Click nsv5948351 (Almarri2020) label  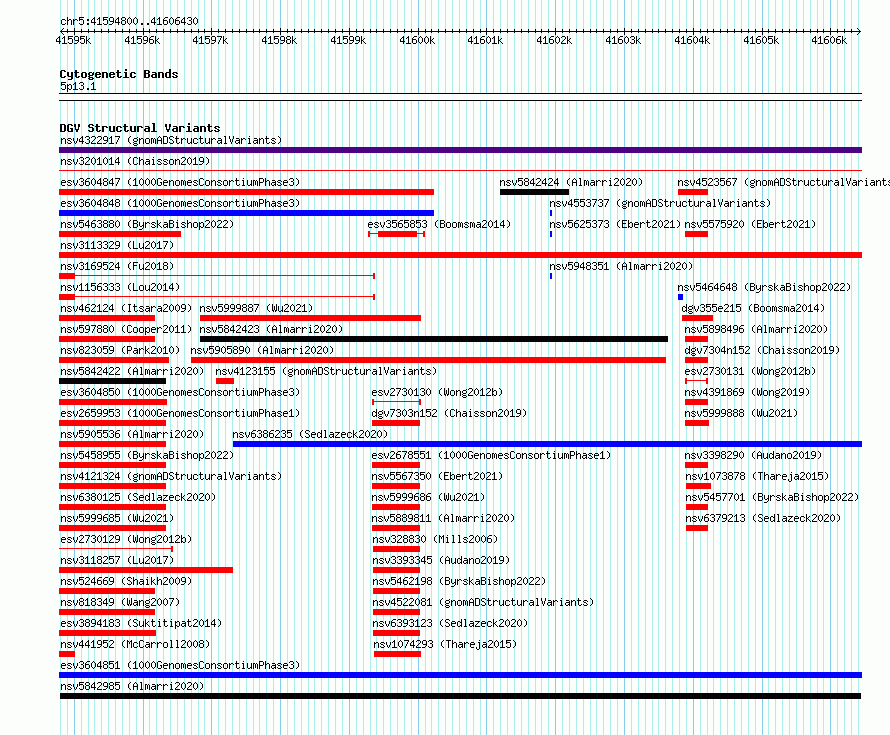621,266
